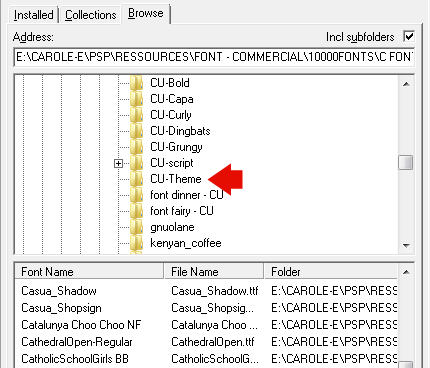Click the font fairy - CU folder icon
430x368 pixels.
coord(137,211)
